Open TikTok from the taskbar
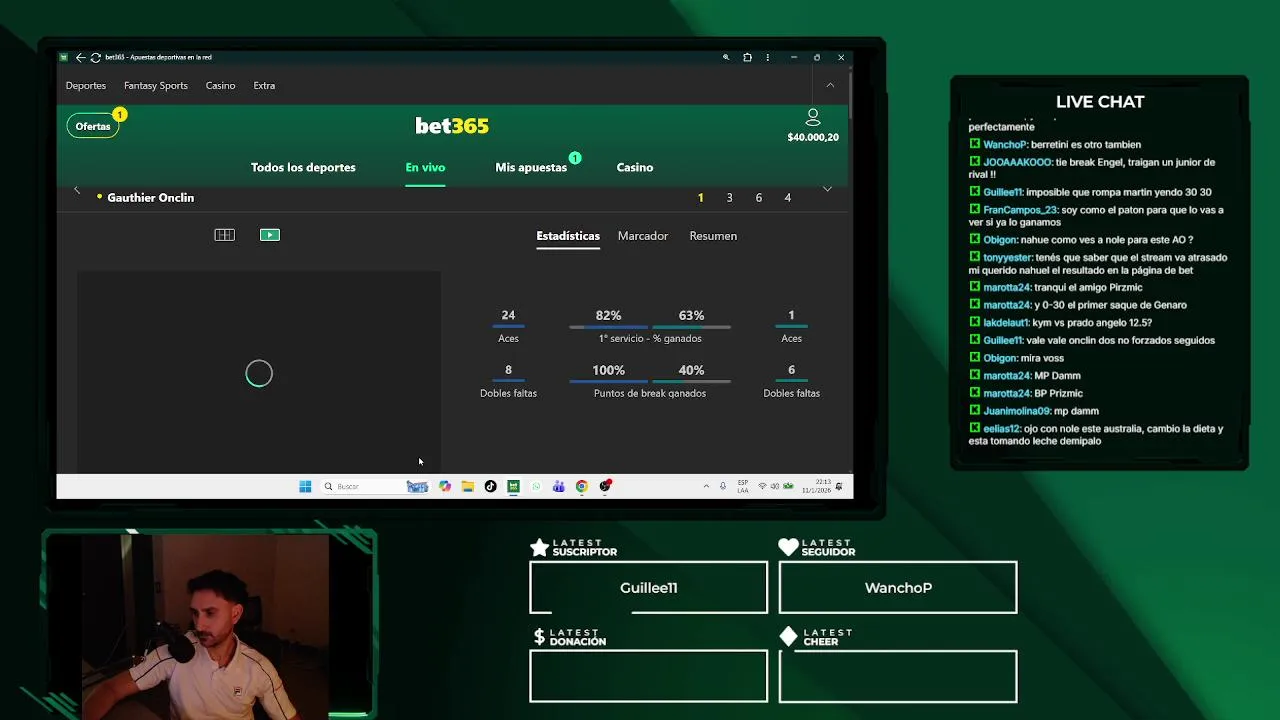 (490, 486)
